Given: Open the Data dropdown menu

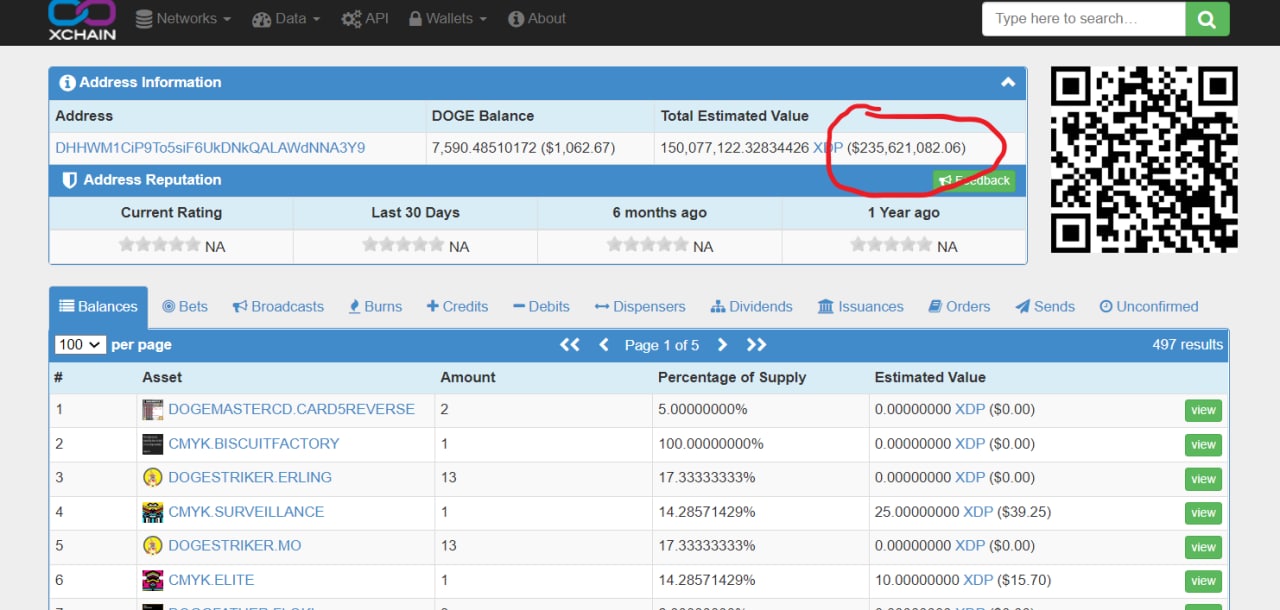Looking at the screenshot, I should [286, 18].
